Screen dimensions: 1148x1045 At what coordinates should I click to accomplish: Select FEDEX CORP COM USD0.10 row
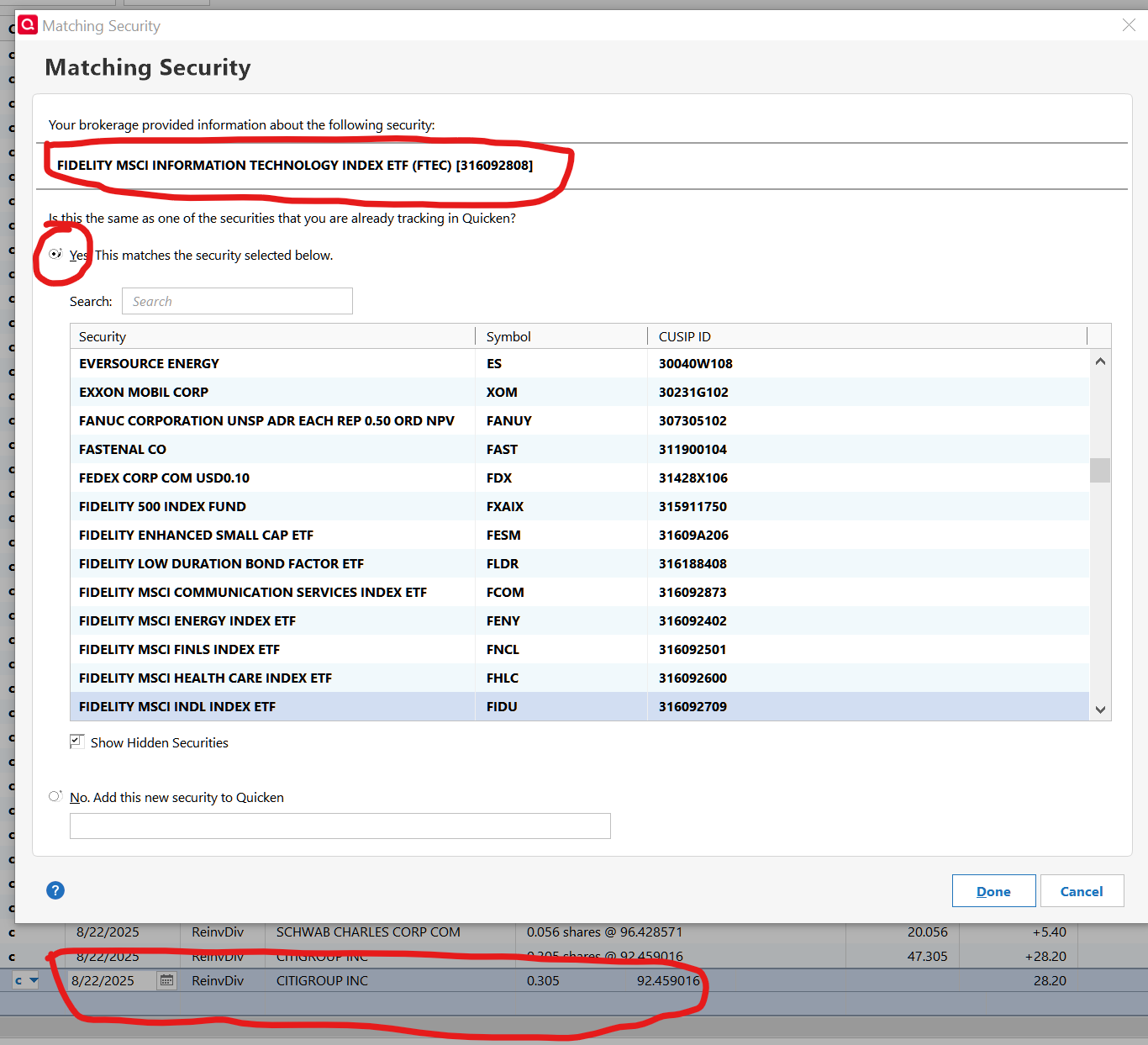point(580,478)
